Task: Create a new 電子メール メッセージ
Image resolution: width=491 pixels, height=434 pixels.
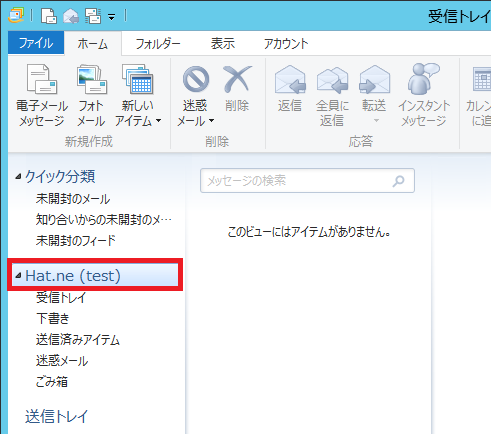Action: point(42,95)
